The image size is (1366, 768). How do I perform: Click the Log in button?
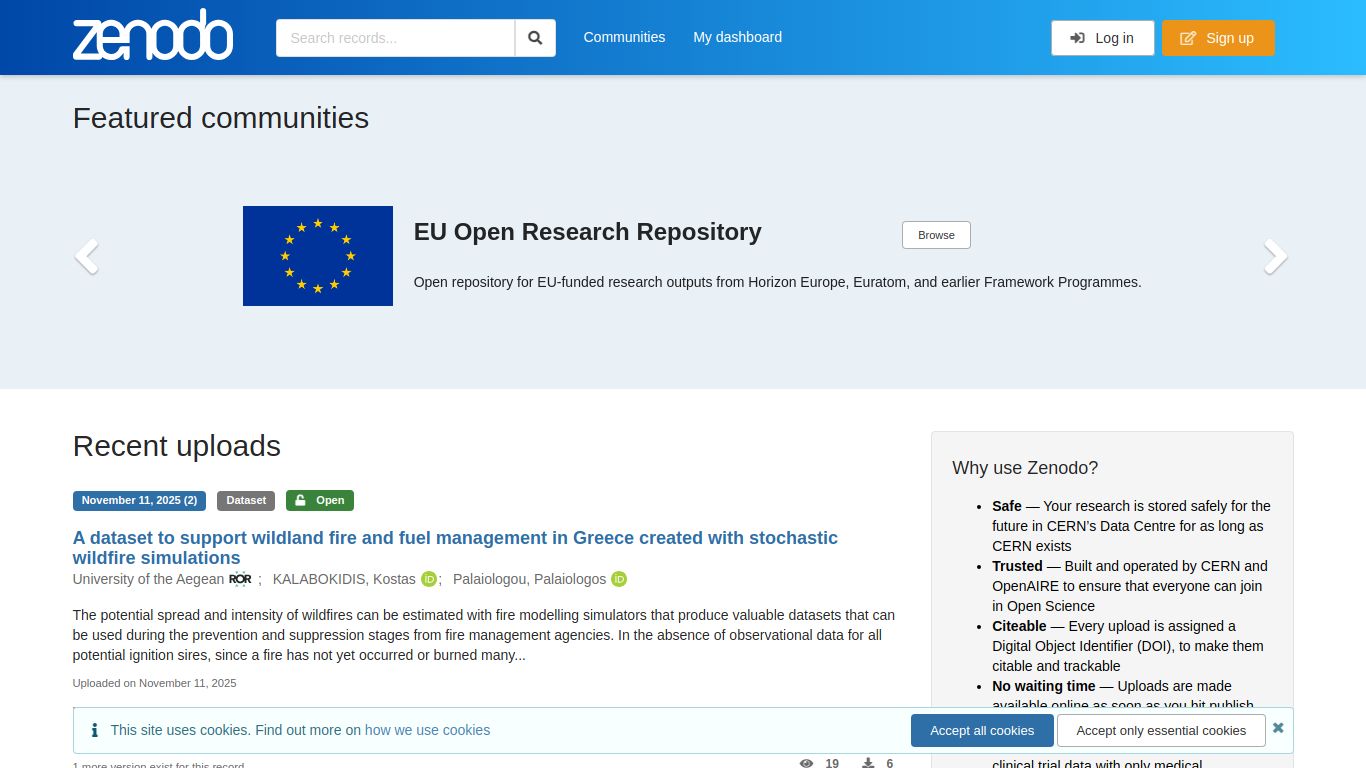(1102, 38)
